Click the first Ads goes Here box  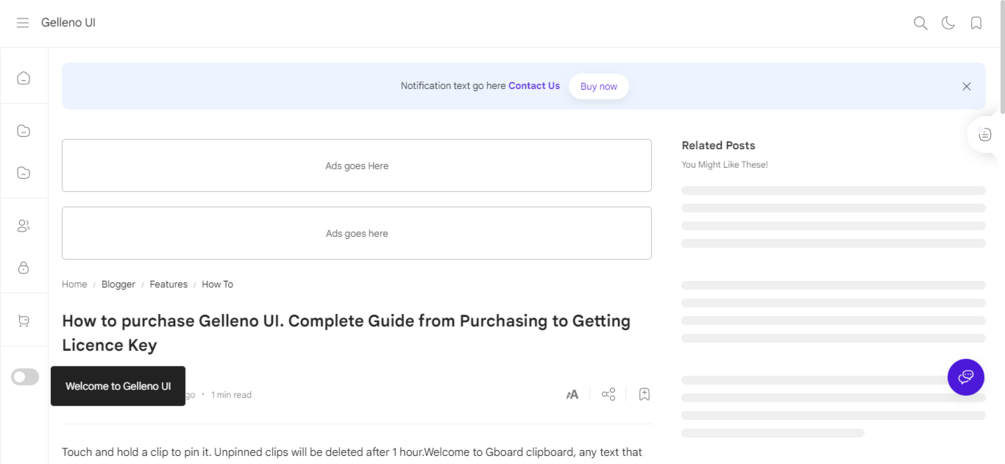[x=357, y=166]
